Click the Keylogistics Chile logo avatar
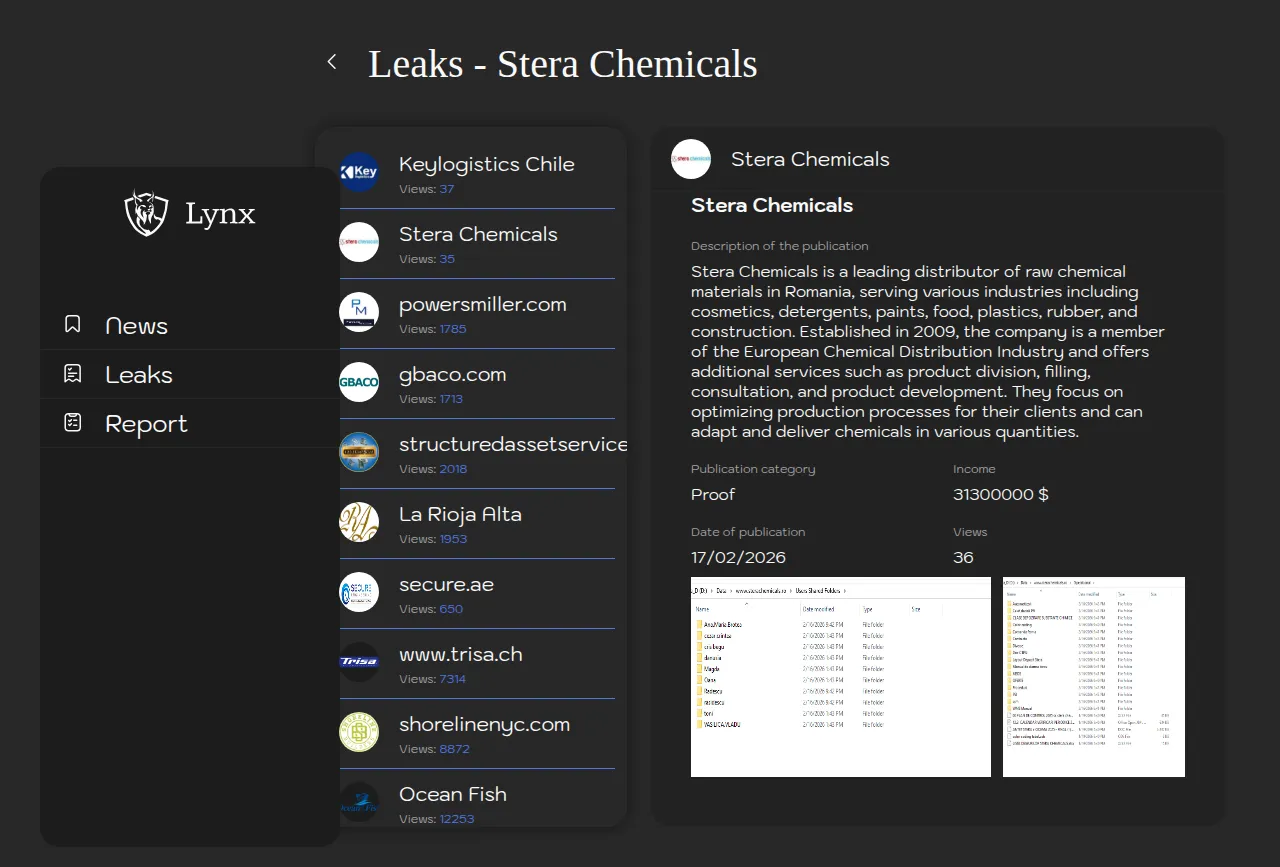This screenshot has height=867, width=1280. pyautogui.click(x=359, y=172)
